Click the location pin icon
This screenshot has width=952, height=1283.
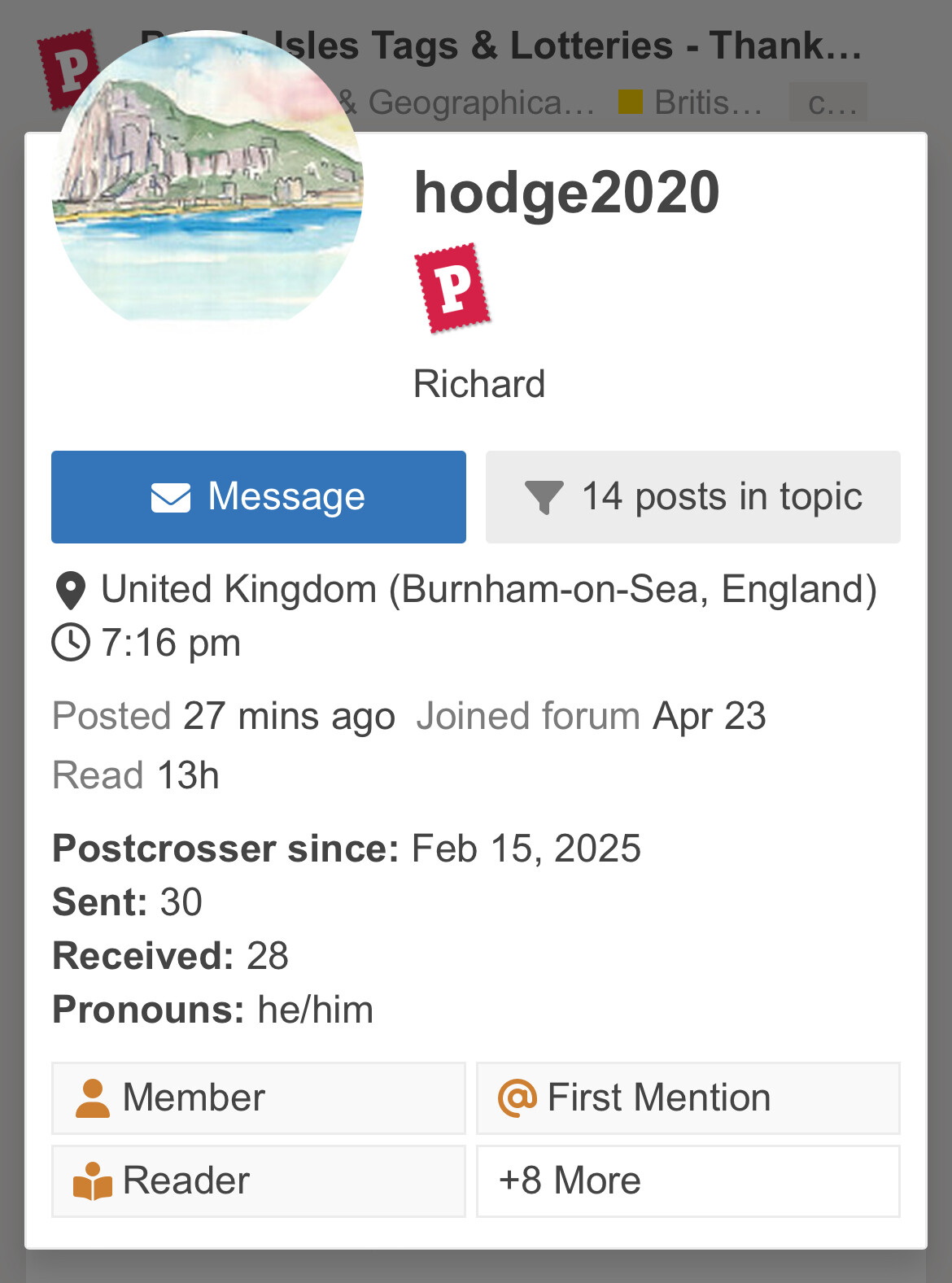tap(71, 591)
